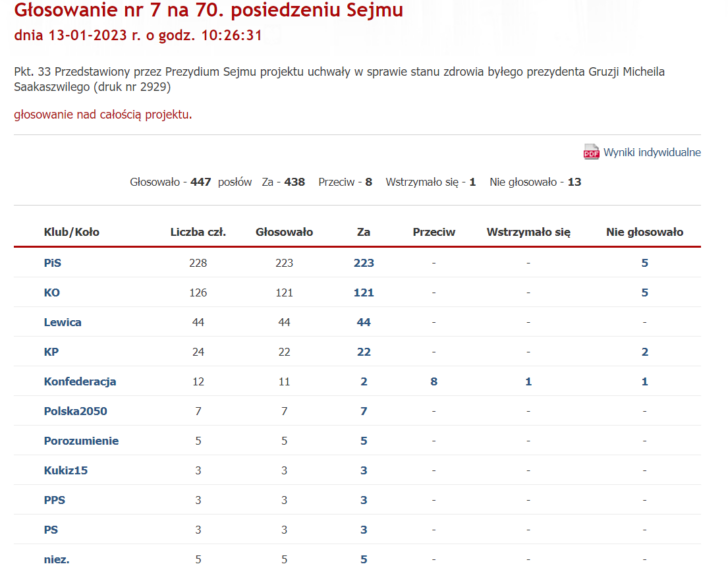Click the 'Nie głosowało' column header
The width and height of the screenshot is (728, 587).
tap(644, 232)
